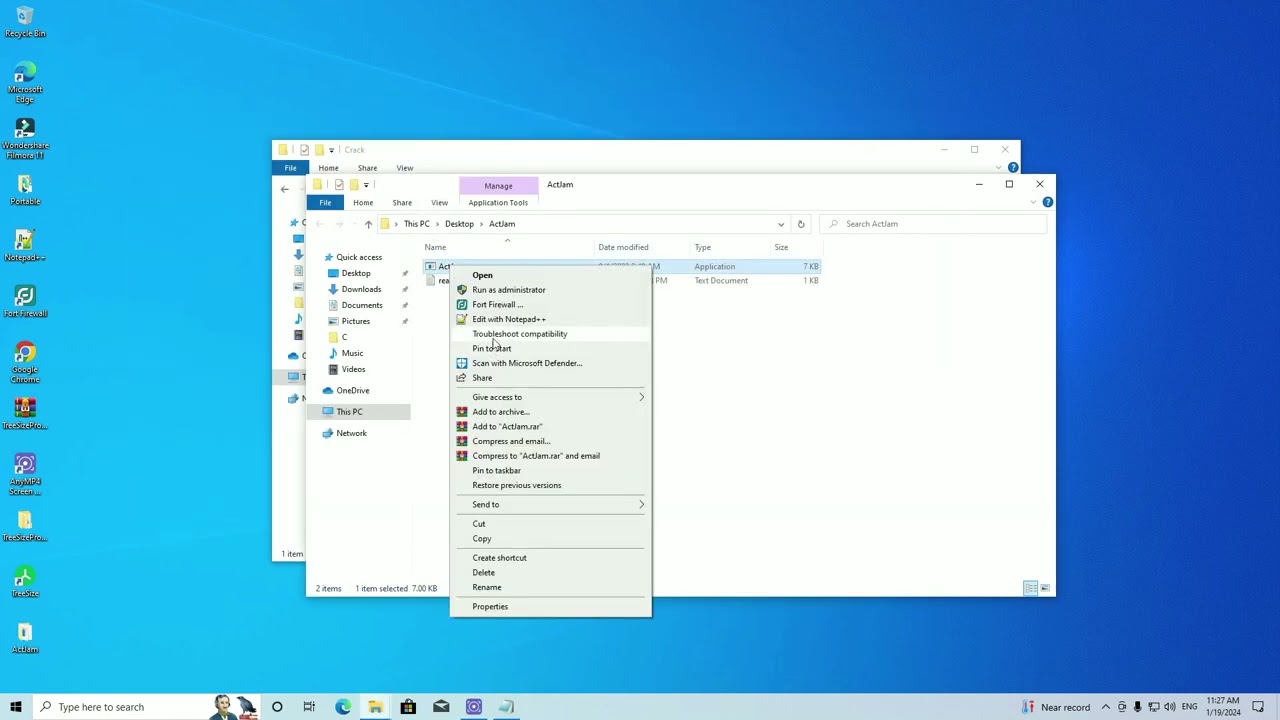
Task: Select Quick access in navigation pane
Action: pos(358,257)
